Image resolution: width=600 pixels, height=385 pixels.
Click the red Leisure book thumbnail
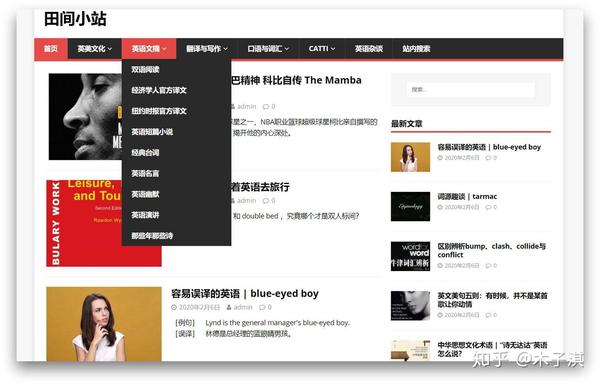tap(84, 223)
